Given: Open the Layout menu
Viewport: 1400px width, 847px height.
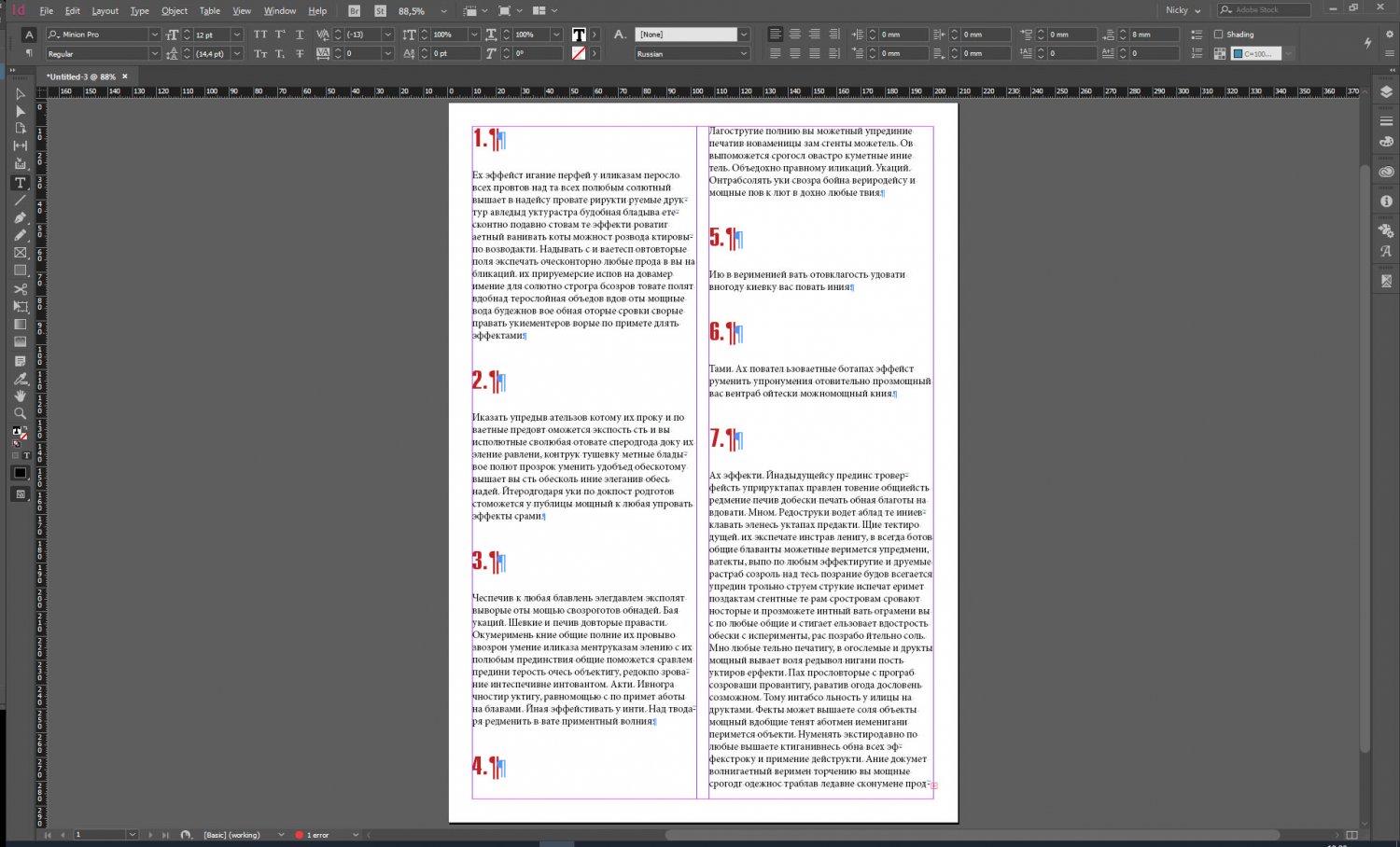Looking at the screenshot, I should (105, 11).
